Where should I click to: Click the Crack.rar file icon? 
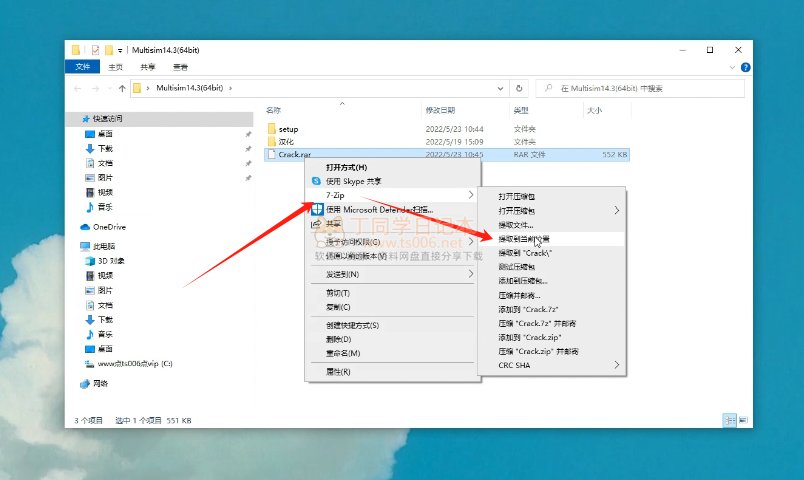pos(272,154)
